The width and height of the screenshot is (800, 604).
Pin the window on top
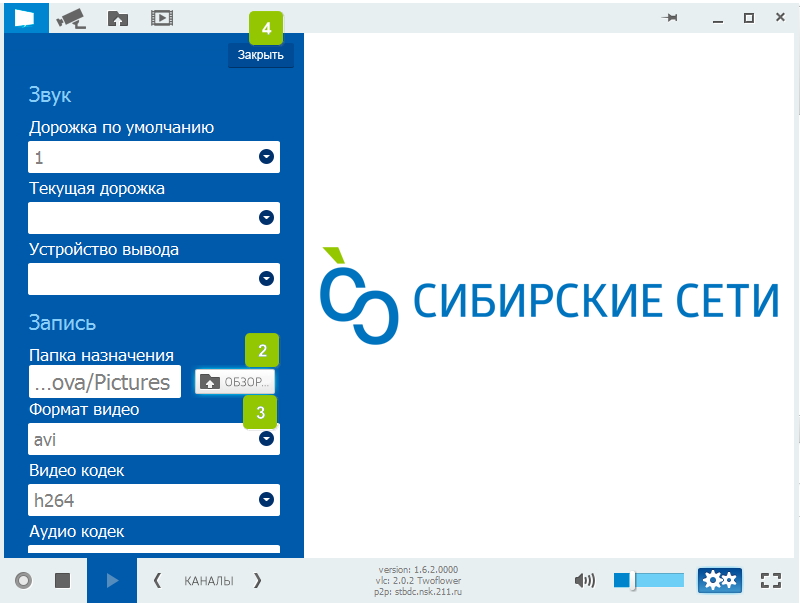pos(670,18)
